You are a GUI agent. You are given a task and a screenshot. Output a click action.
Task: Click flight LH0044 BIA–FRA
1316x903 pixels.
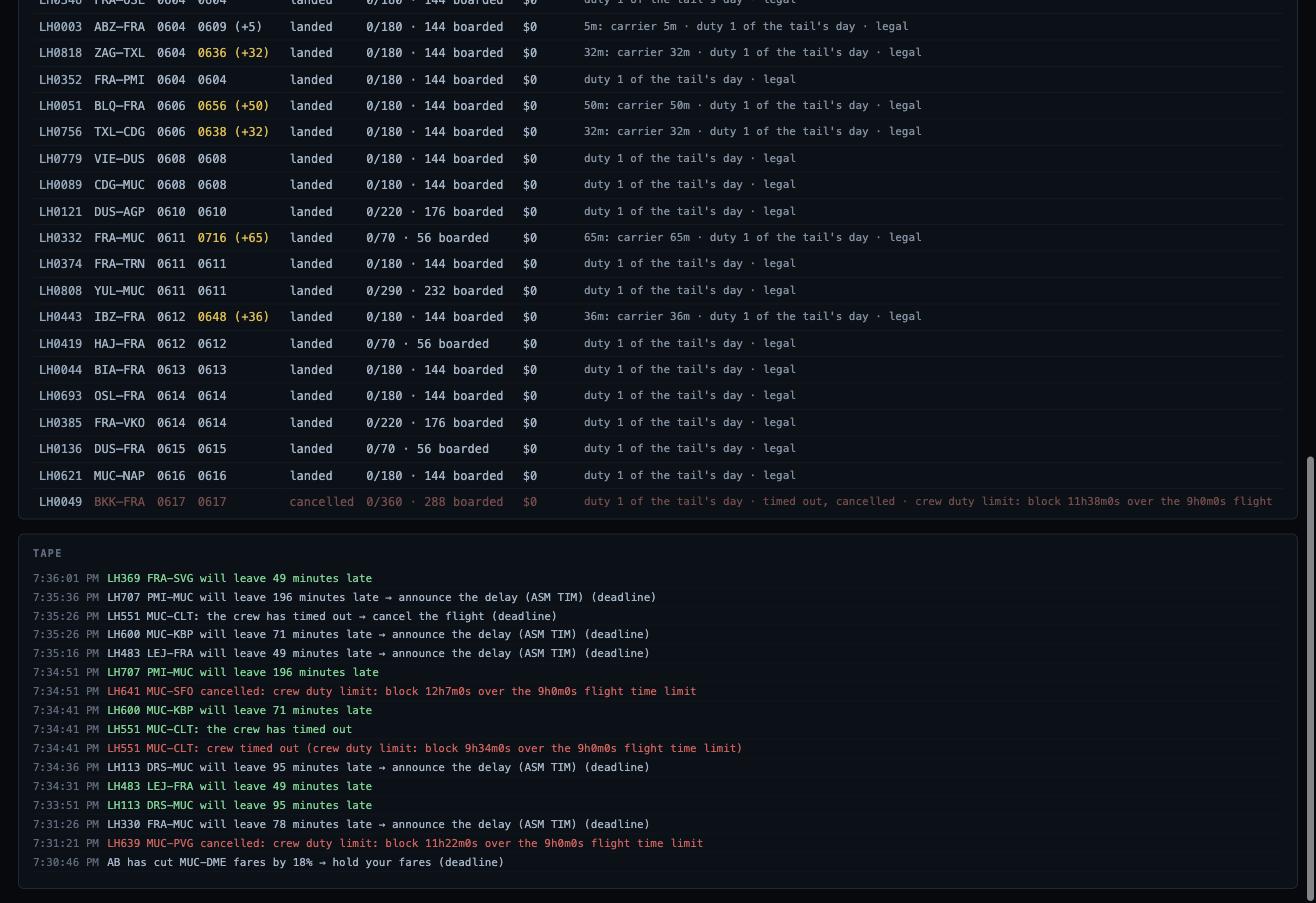[x=658, y=369]
